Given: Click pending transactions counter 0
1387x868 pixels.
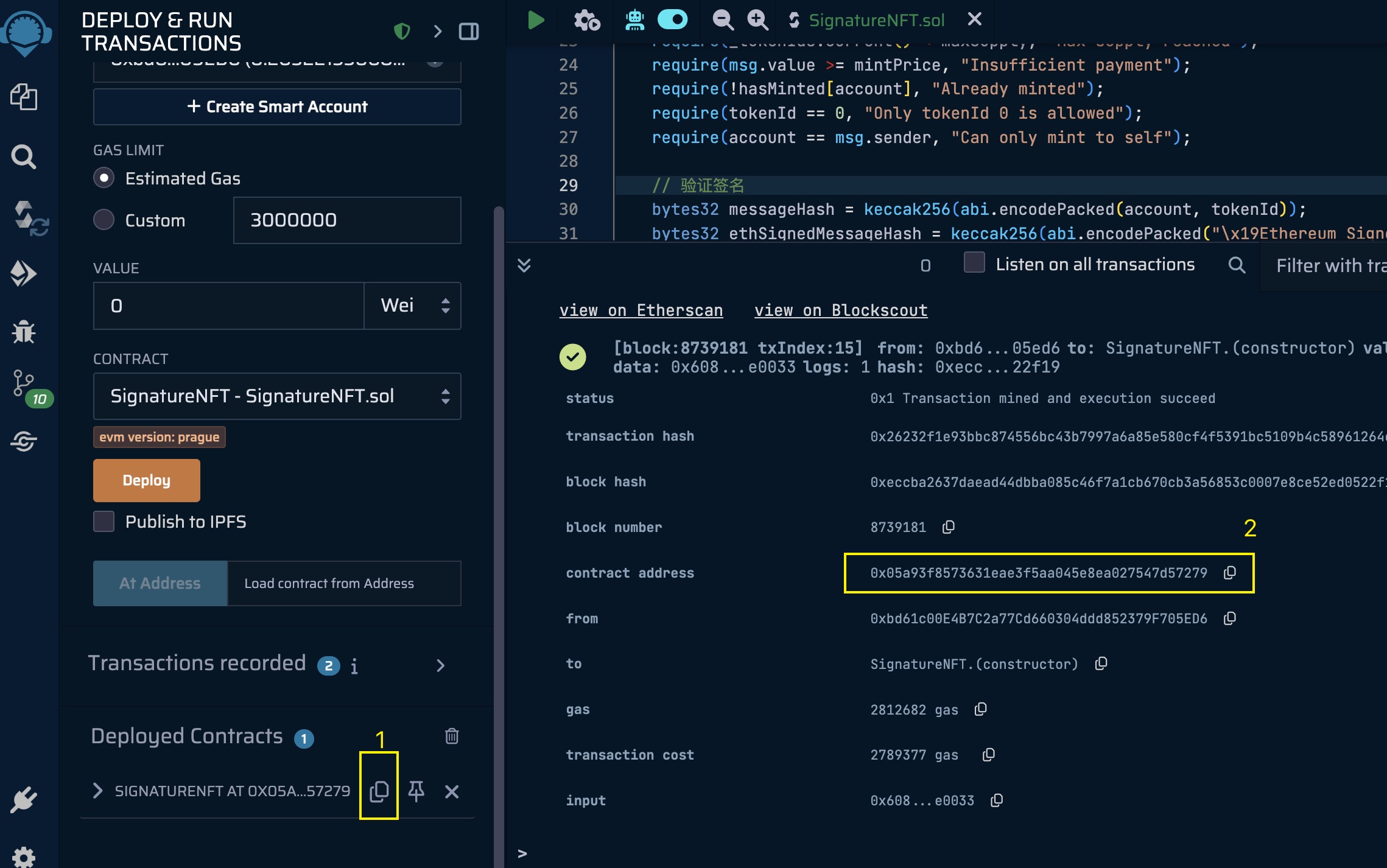Looking at the screenshot, I should [925, 265].
